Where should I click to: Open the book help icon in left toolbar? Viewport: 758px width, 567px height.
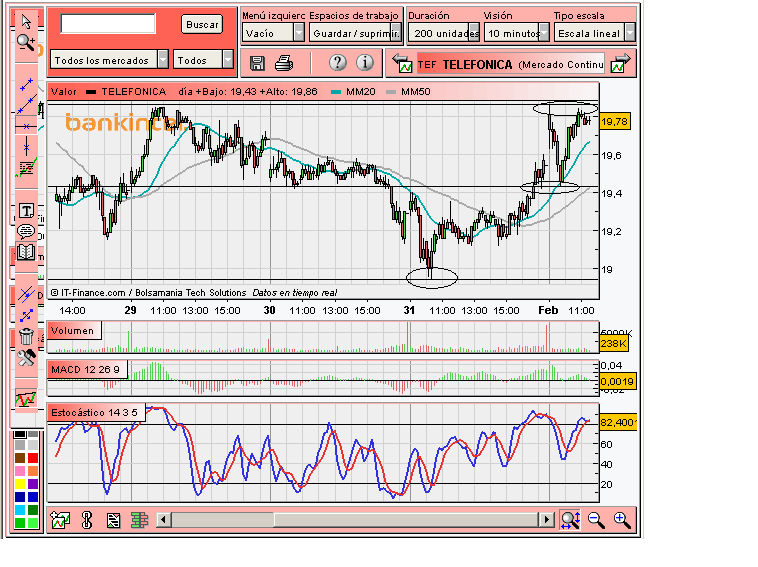point(26,252)
